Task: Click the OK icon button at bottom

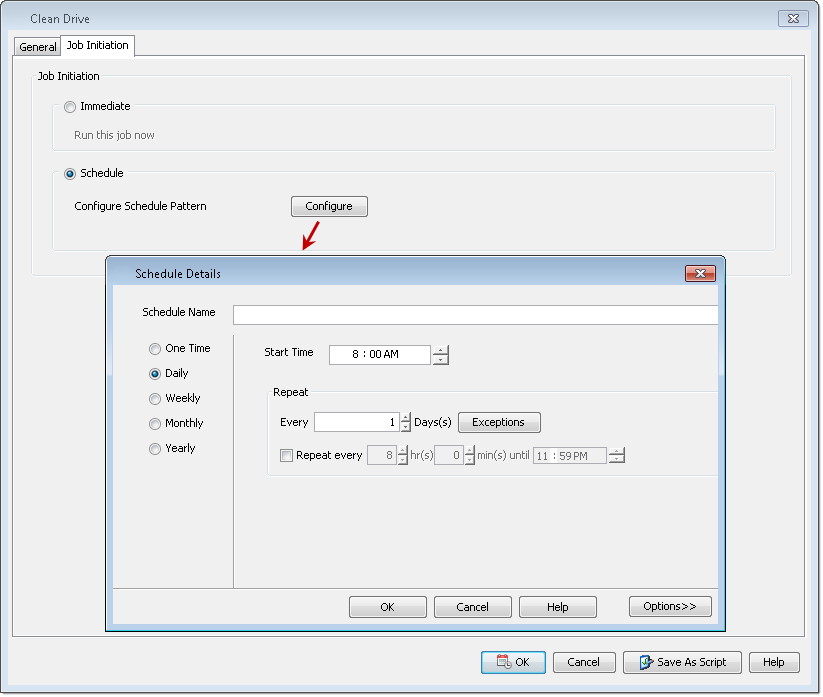Action: click(x=513, y=662)
